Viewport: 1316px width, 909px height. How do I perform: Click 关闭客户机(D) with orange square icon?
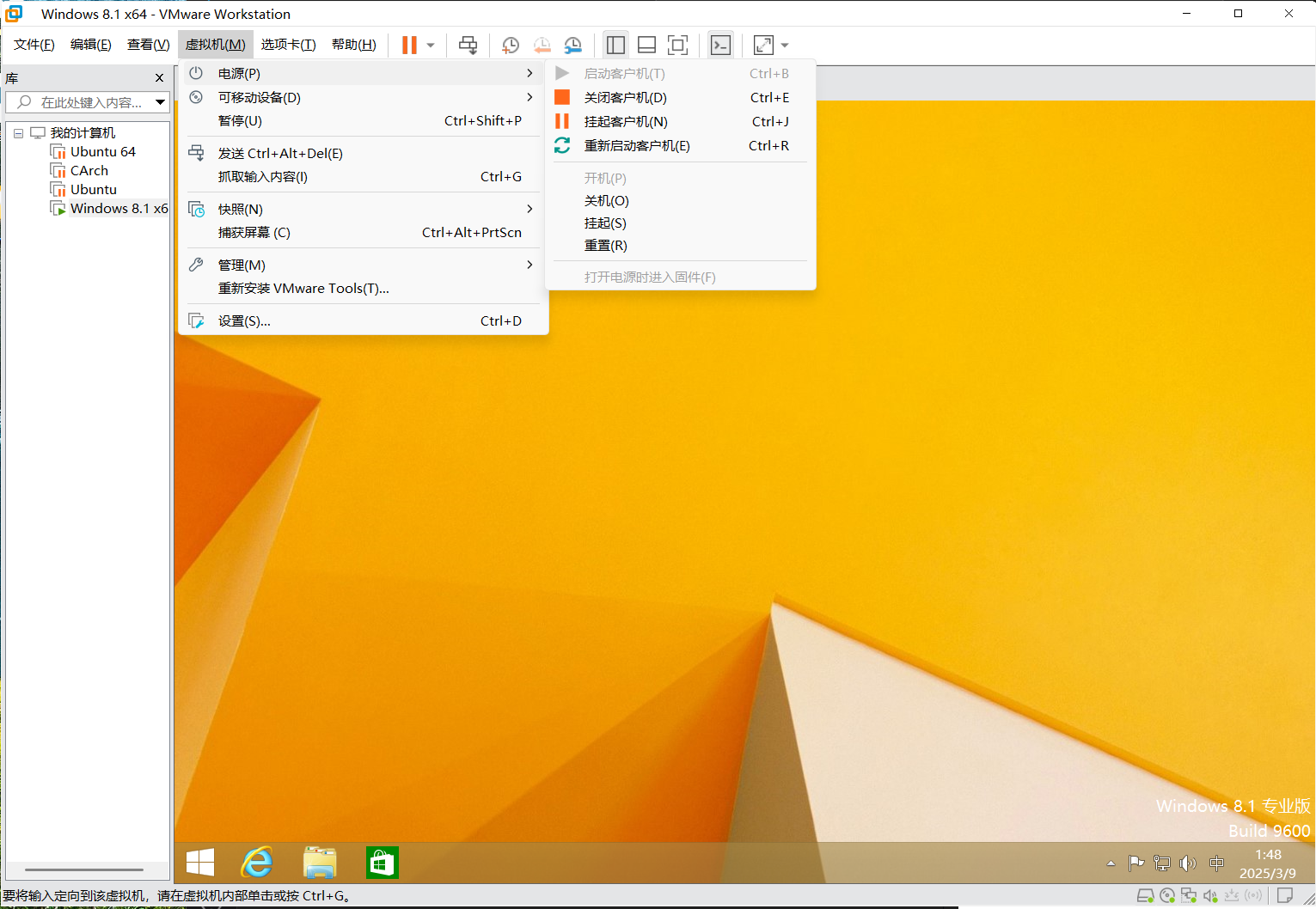(680, 97)
